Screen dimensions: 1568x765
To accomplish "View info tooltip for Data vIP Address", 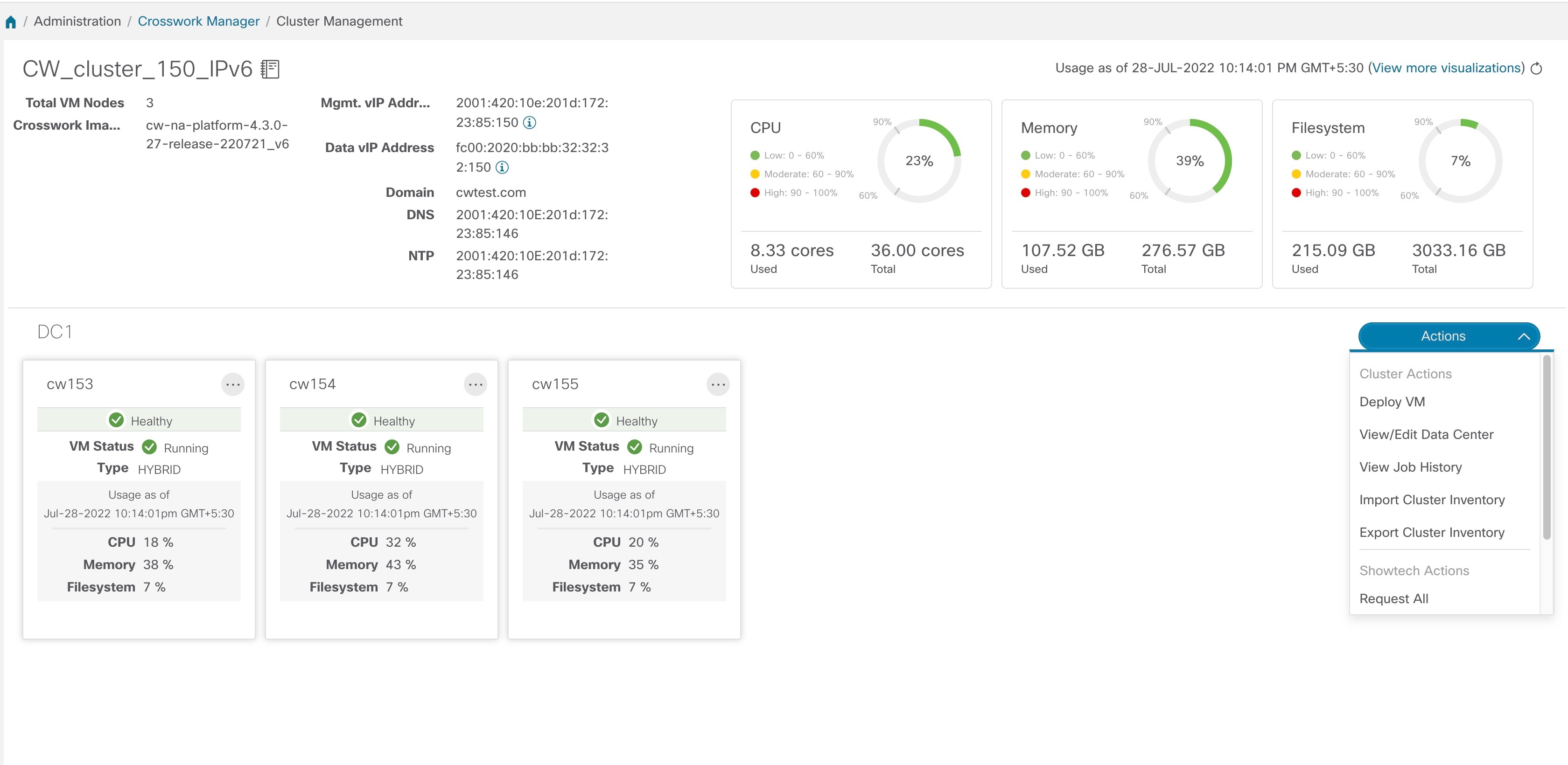I will coord(502,167).
